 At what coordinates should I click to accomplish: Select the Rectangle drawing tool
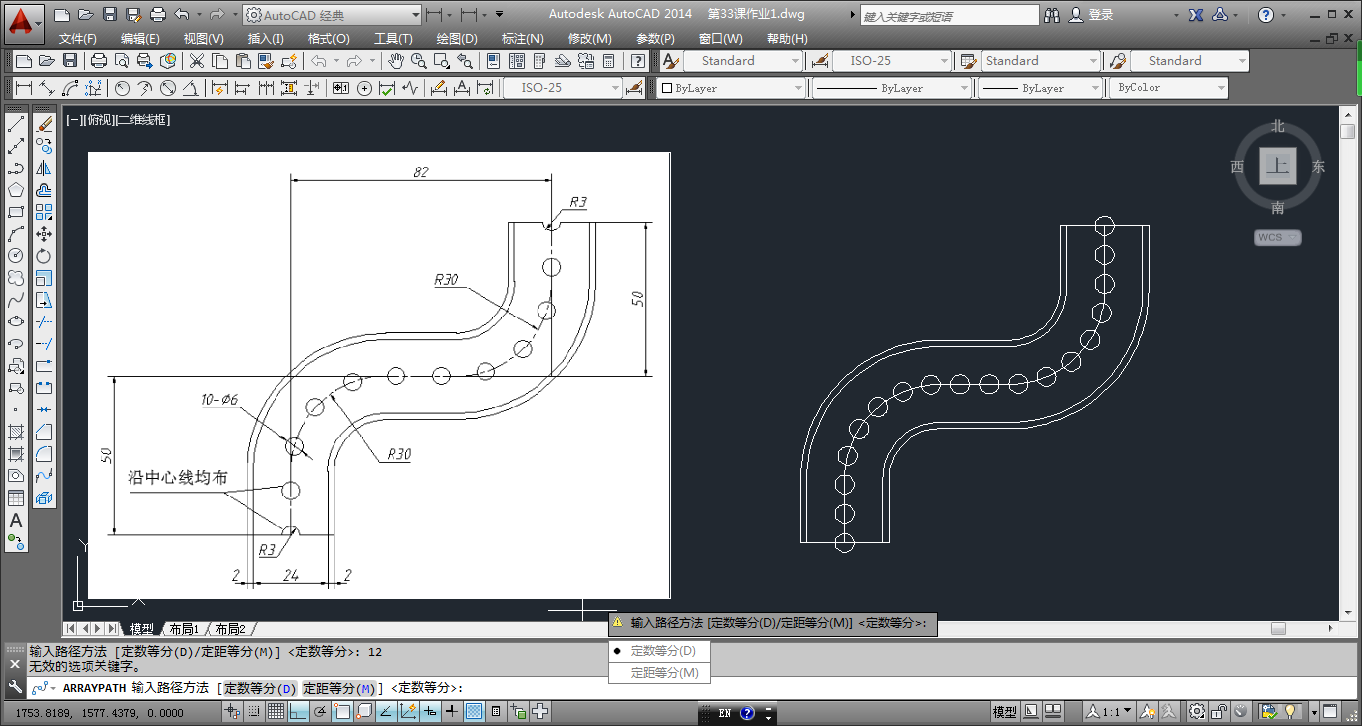16,212
